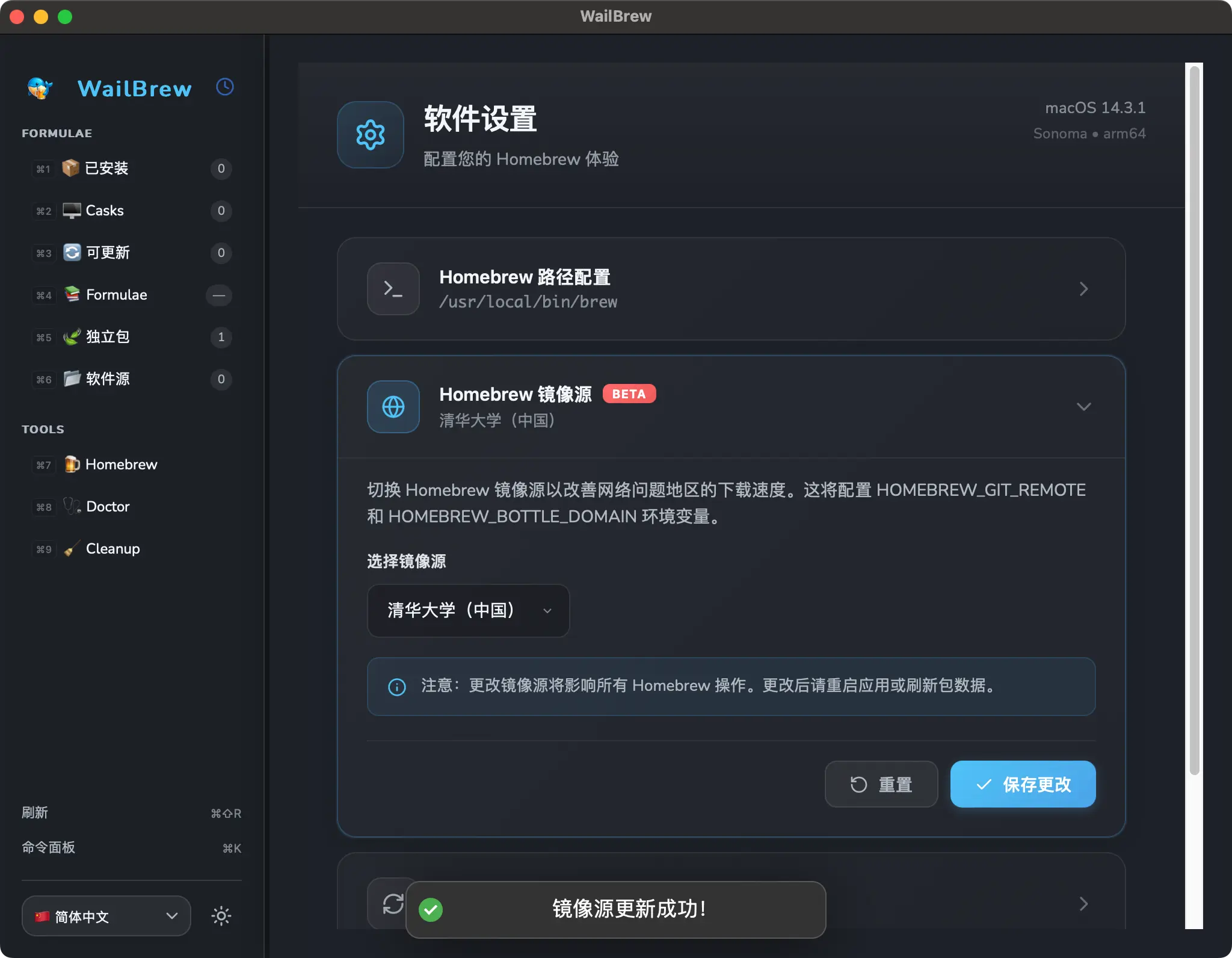1232x958 pixels.
Task: Click the 已安装 count badge 0
Action: pos(221,168)
